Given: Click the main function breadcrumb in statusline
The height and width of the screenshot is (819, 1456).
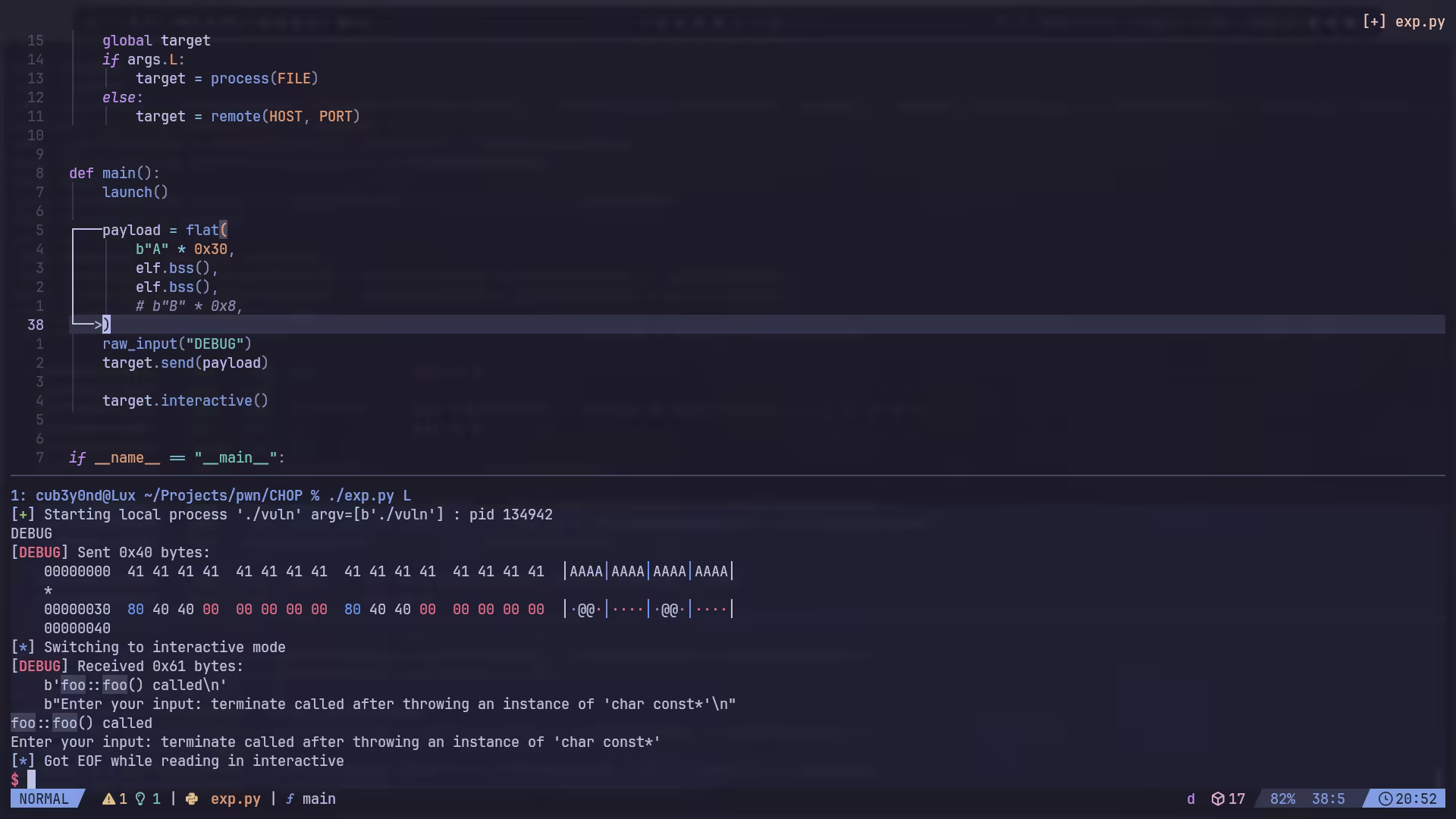Looking at the screenshot, I should [x=318, y=799].
